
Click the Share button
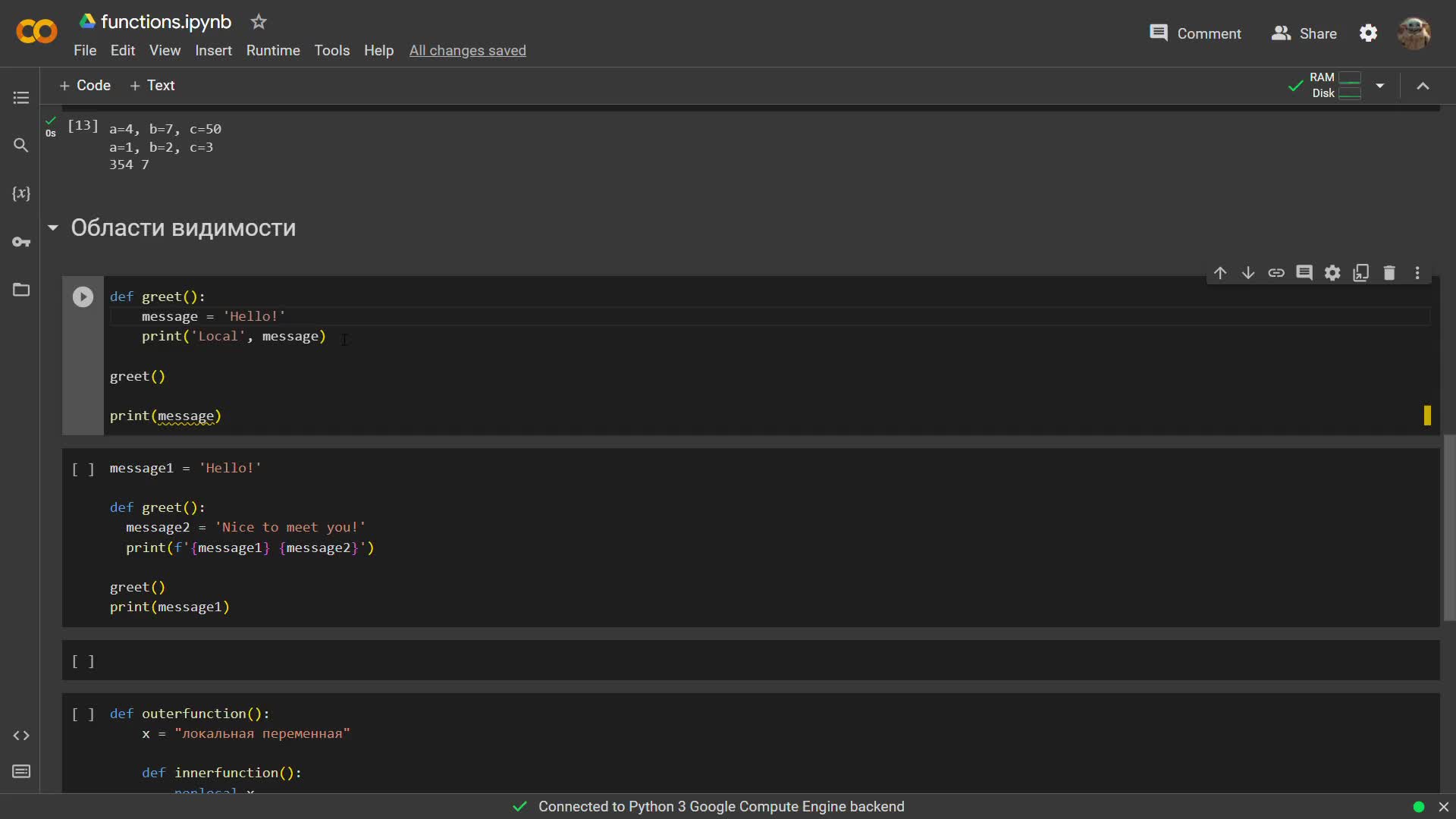(1304, 33)
